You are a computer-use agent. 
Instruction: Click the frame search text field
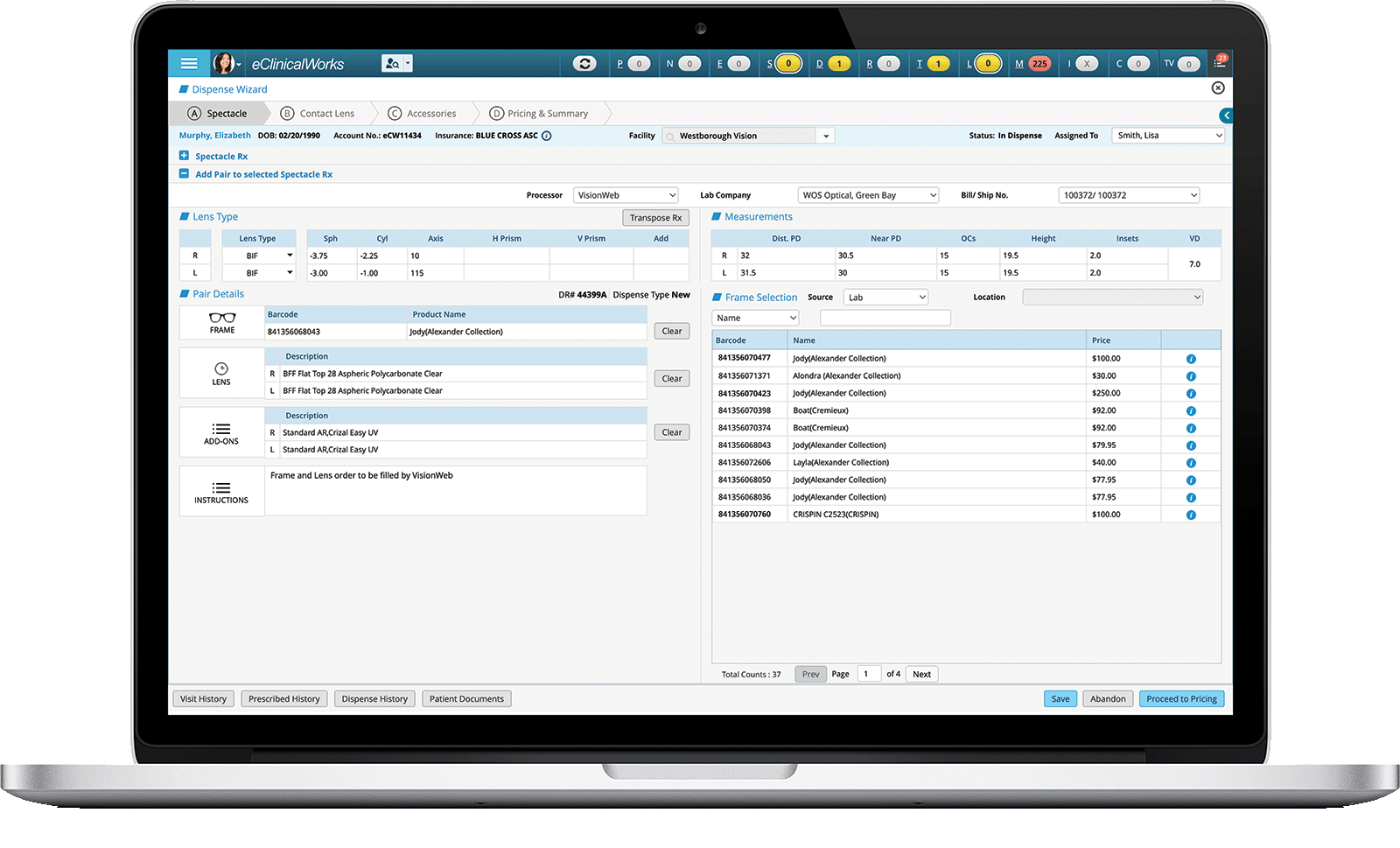coord(885,318)
